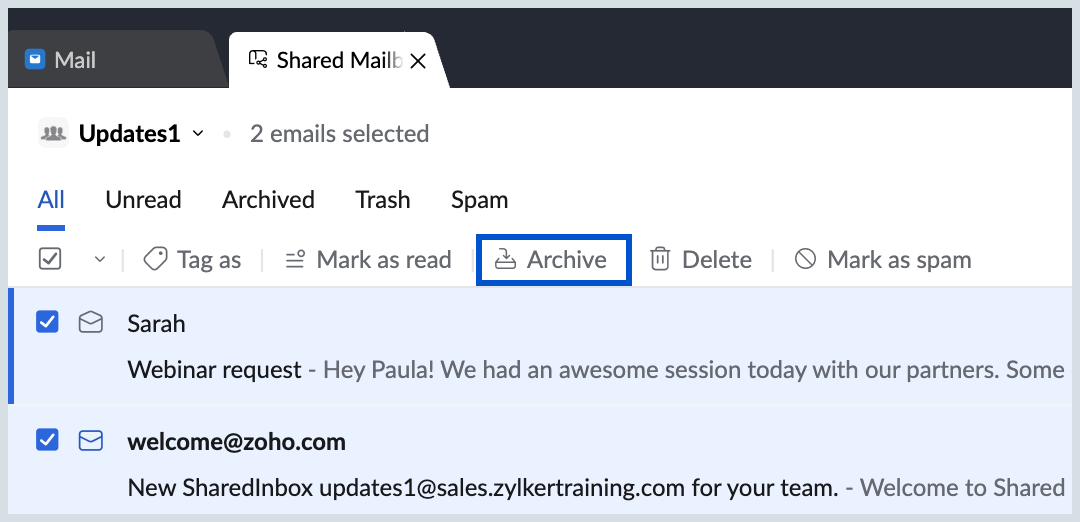
Task: Click the Tag as label icon
Action: click(155, 260)
